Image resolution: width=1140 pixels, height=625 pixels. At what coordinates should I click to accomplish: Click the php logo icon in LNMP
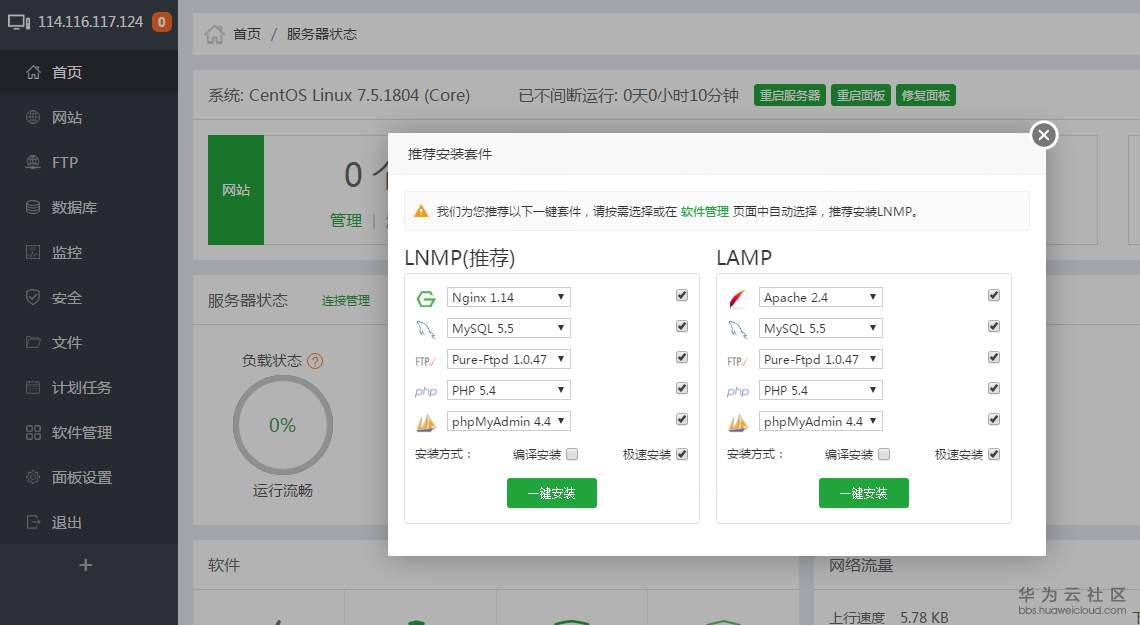(x=425, y=392)
